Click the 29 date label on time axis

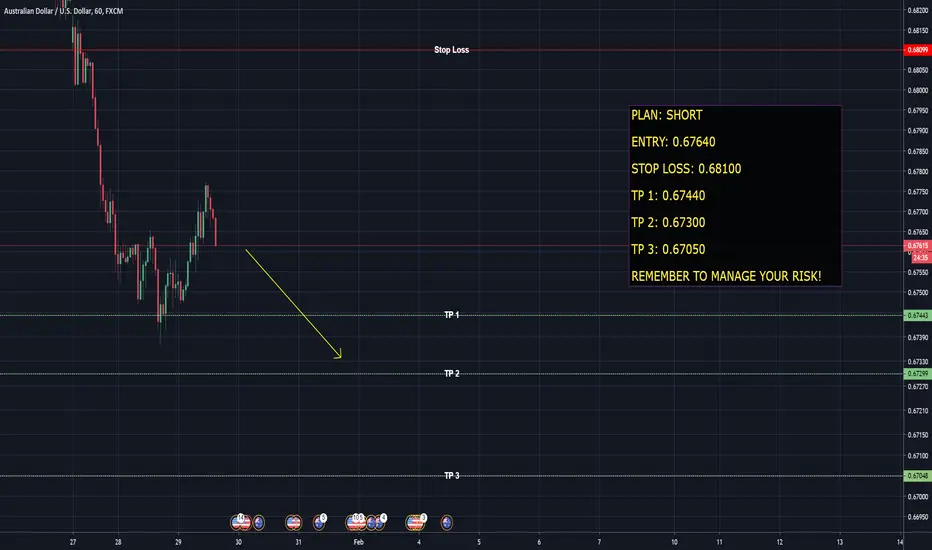point(178,542)
